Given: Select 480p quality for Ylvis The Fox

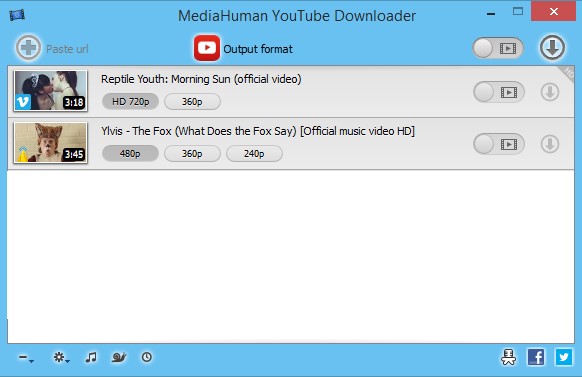Looking at the screenshot, I should pyautogui.click(x=130, y=154).
